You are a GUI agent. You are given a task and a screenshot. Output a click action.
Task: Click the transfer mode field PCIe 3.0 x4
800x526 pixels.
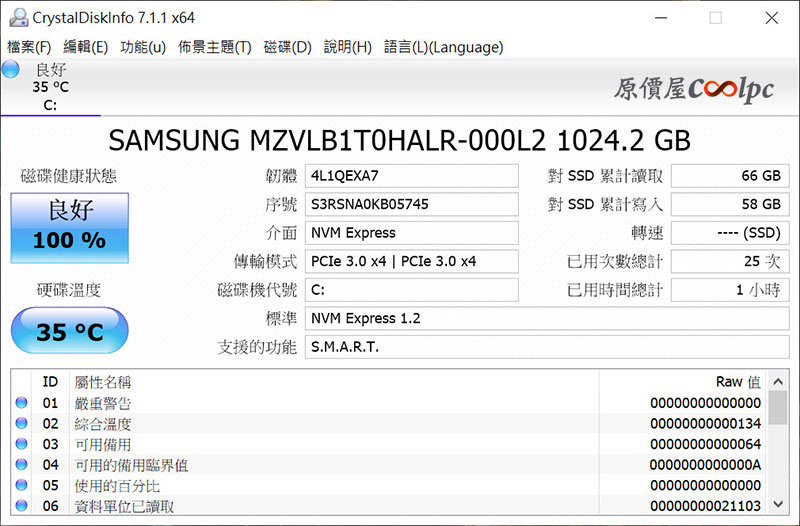point(412,262)
